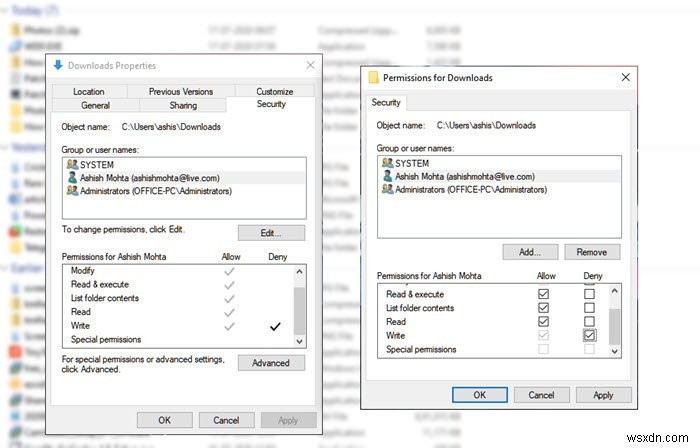Click the Add... button in Permissions dialog
Image resolution: width=700 pixels, height=448 pixels.
pos(531,252)
